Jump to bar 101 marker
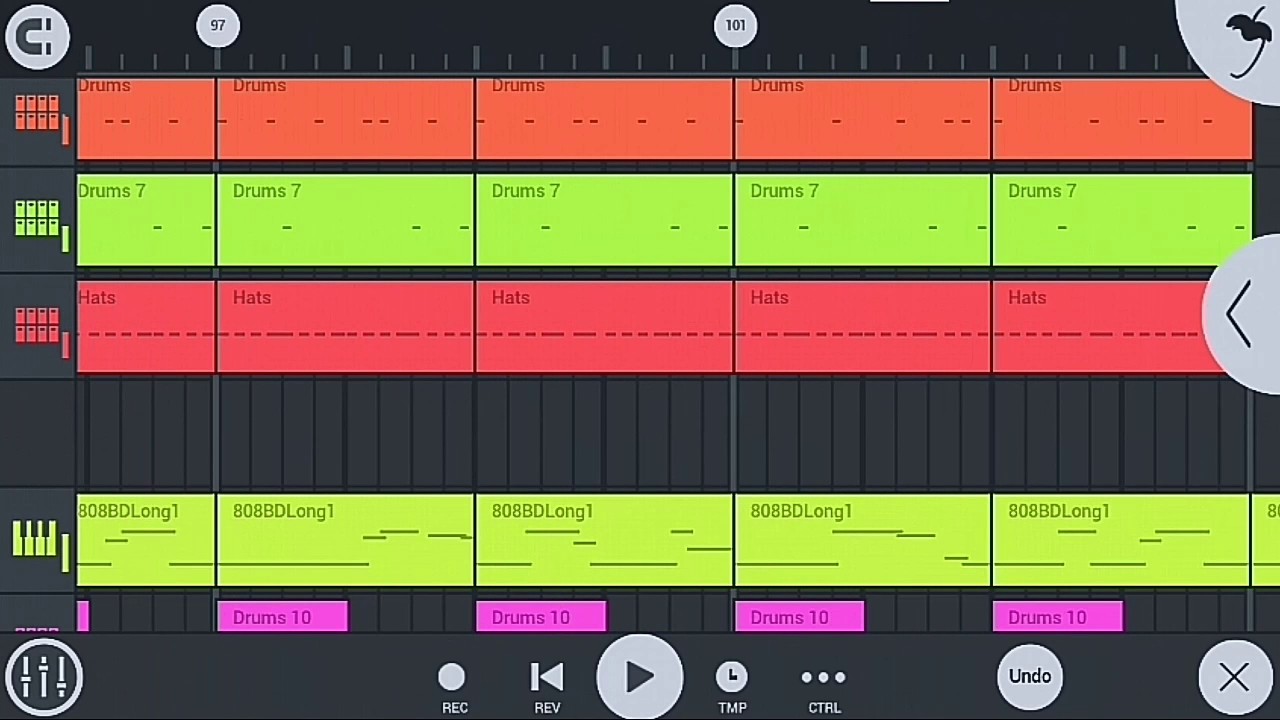 pyautogui.click(x=736, y=25)
